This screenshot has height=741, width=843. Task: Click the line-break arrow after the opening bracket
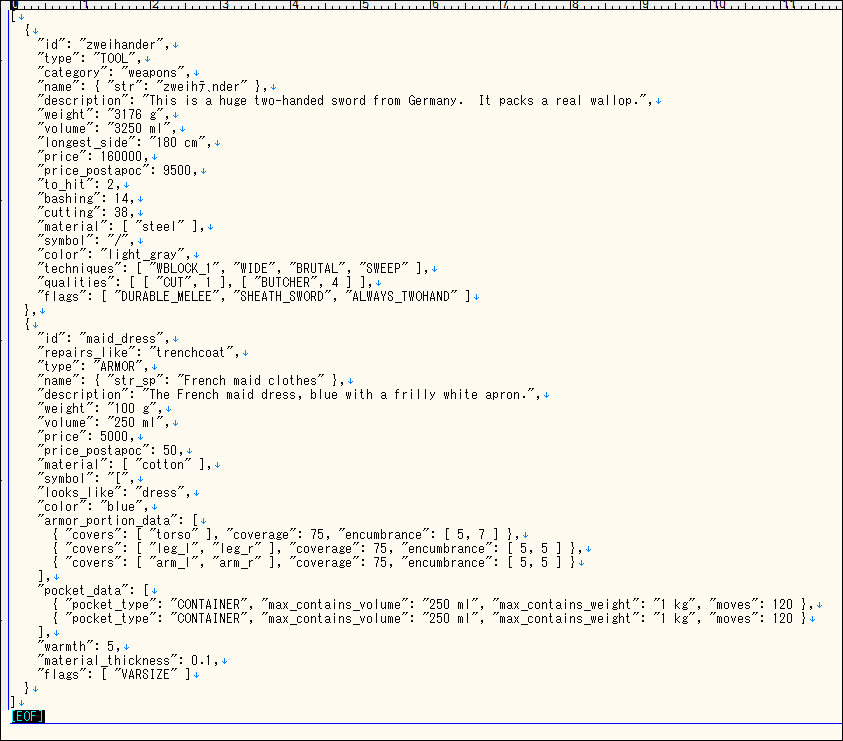[21, 17]
